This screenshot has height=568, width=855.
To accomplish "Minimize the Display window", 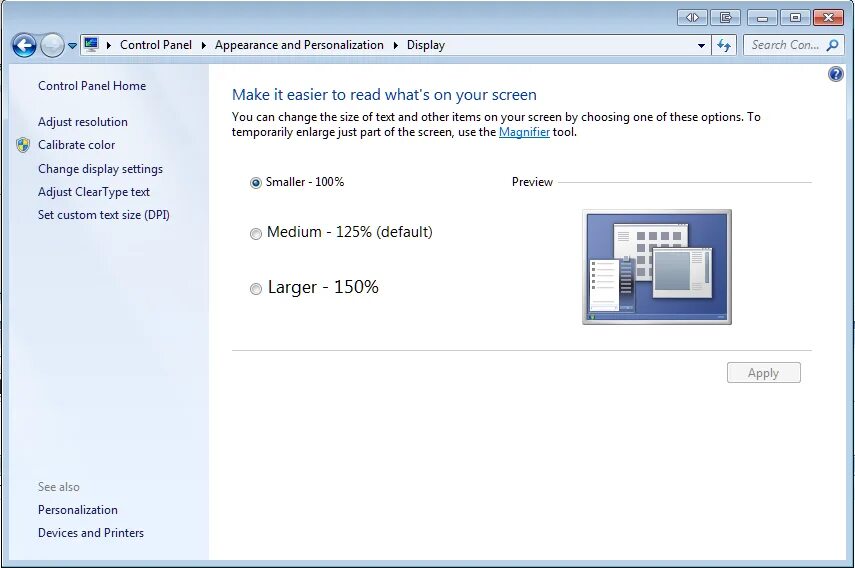I will coord(762,17).
